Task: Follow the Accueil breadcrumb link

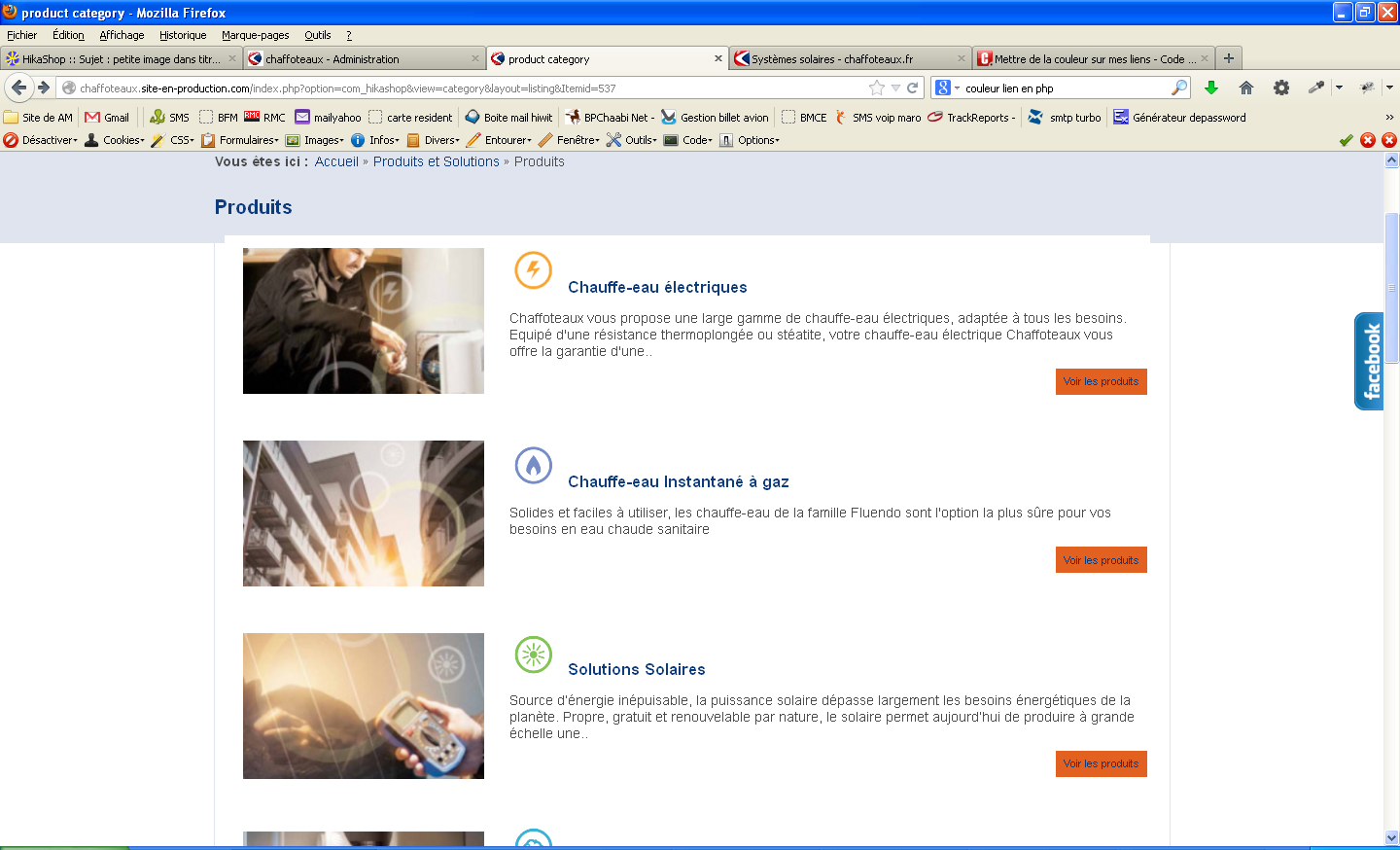Action: tap(336, 161)
